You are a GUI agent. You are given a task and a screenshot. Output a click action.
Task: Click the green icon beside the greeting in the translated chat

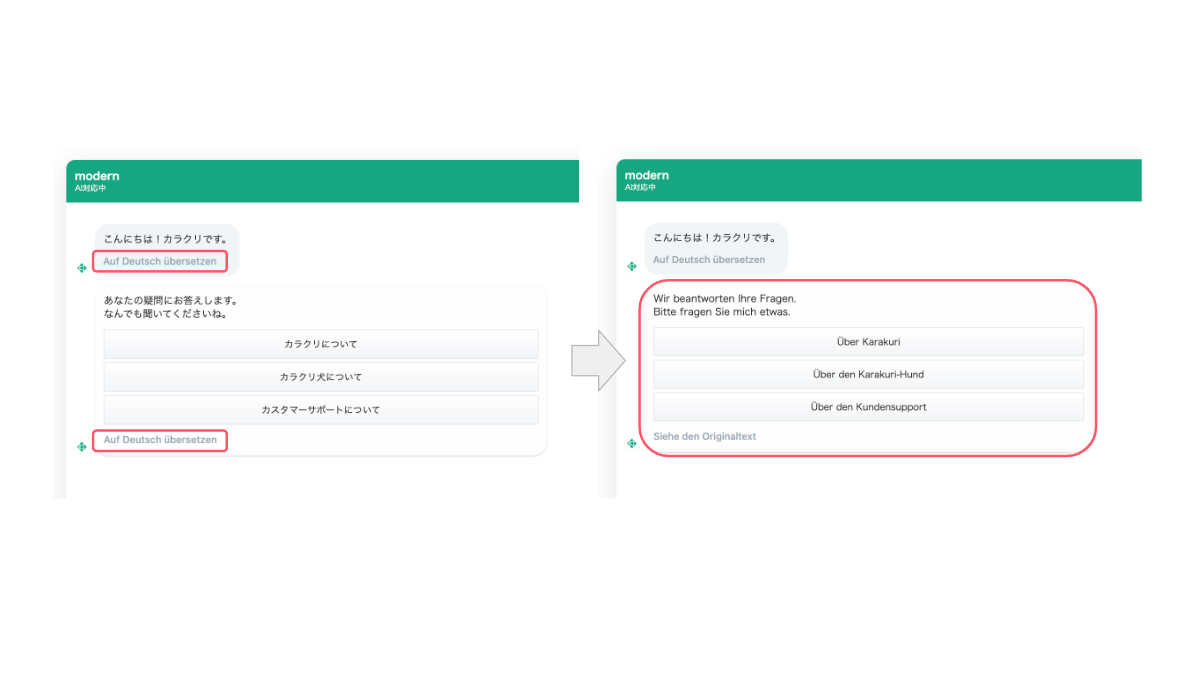point(632,266)
